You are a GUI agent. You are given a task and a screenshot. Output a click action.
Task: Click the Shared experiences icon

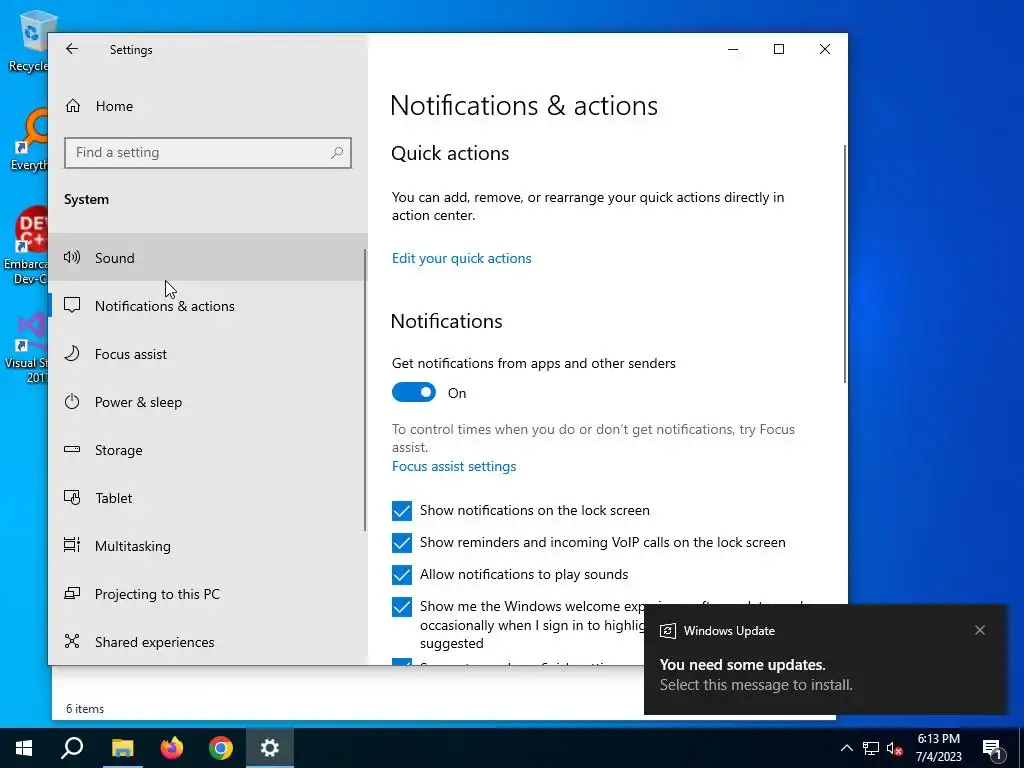(72, 641)
